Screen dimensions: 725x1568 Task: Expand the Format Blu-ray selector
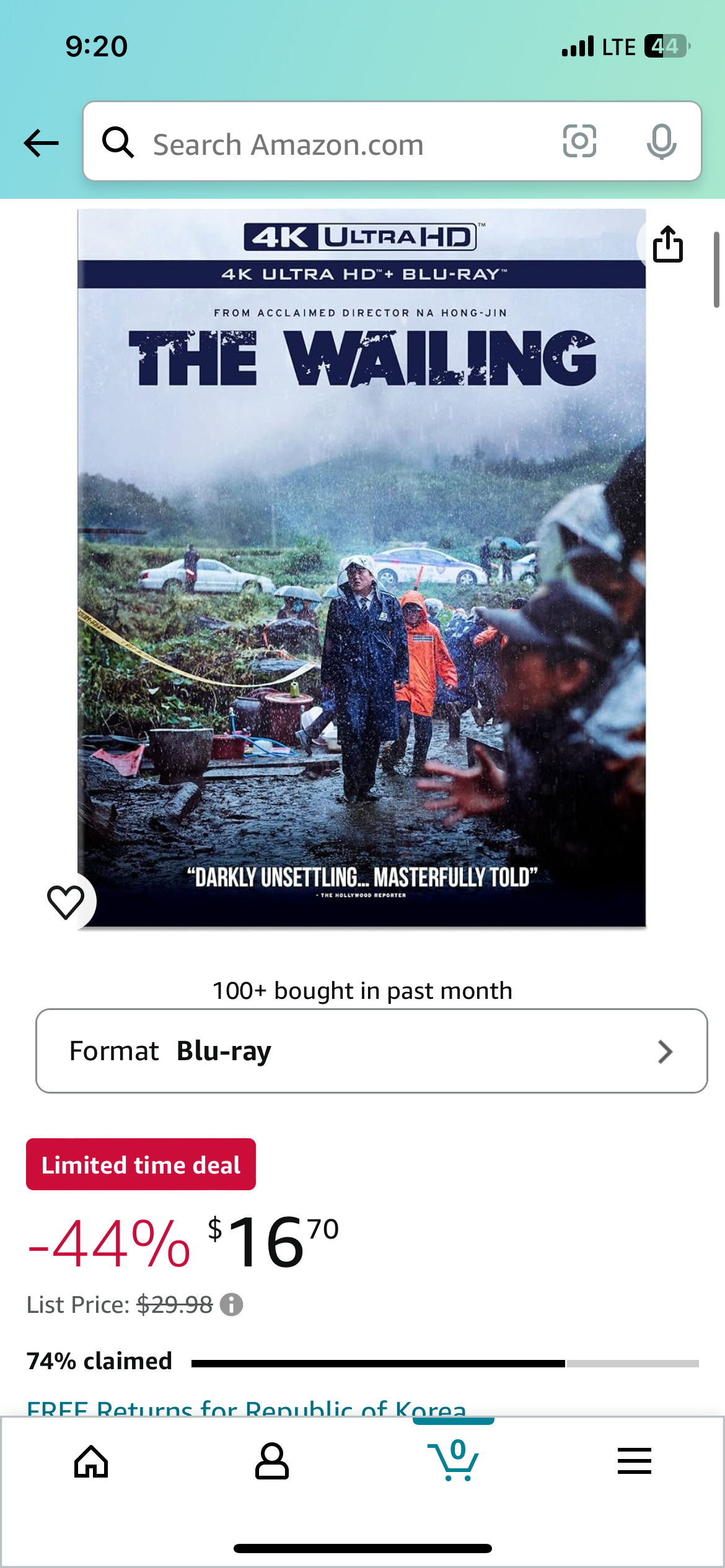371,1051
